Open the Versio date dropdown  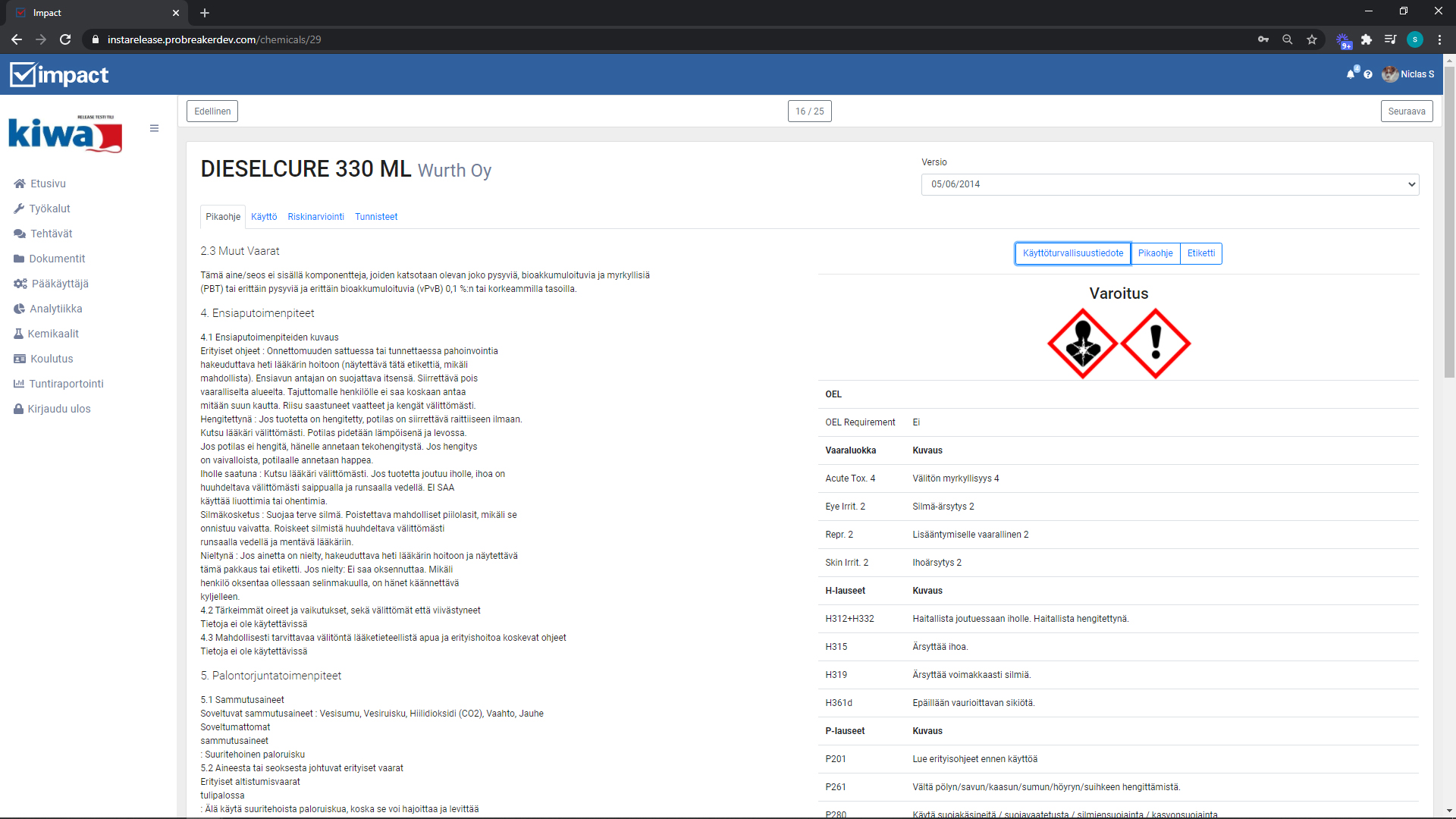point(1170,184)
